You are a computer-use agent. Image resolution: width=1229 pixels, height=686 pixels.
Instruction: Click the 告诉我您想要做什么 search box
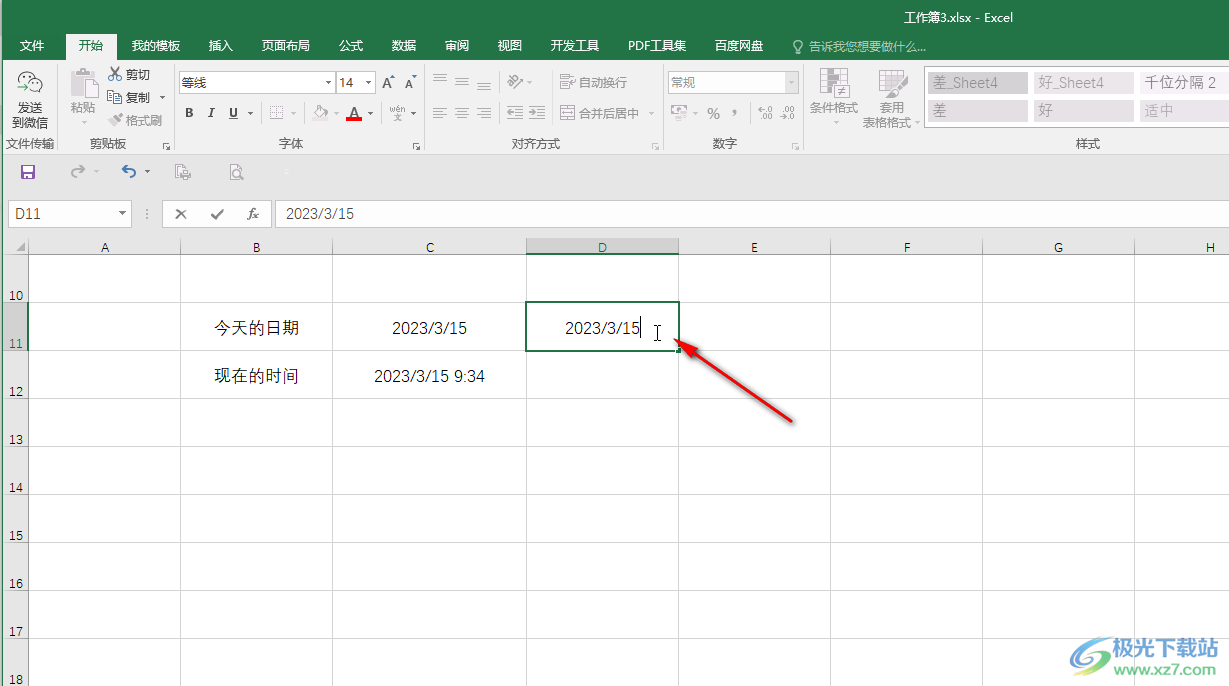[x=859, y=46]
